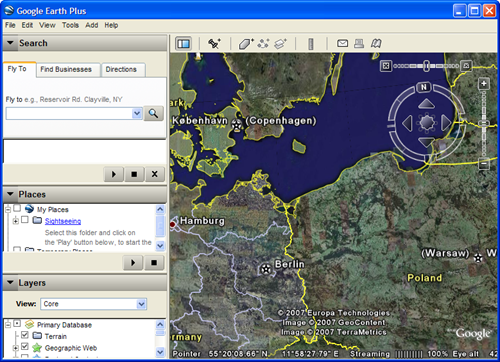Collapse the Search panel
500x362 pixels.
(10, 43)
